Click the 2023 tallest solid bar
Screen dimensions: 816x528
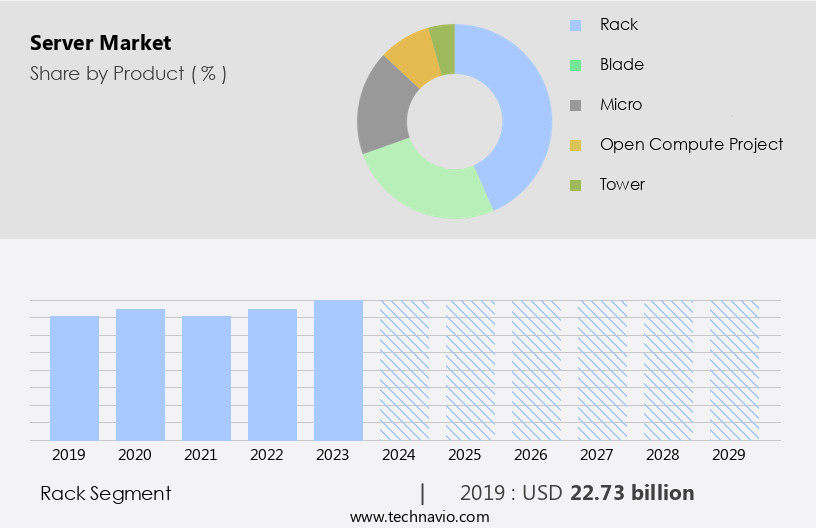(x=338, y=370)
